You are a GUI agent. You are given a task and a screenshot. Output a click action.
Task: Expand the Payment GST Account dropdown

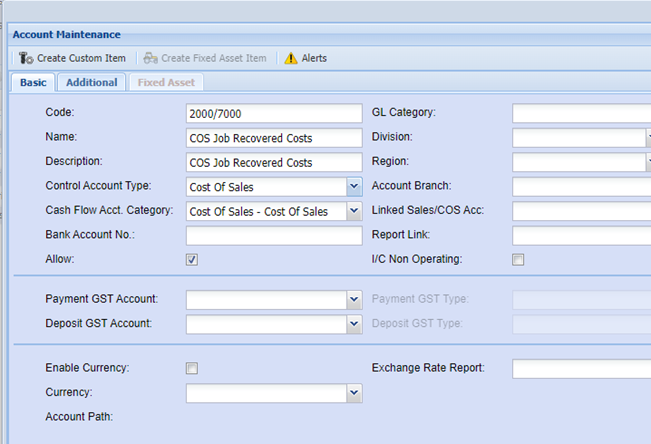coord(354,299)
